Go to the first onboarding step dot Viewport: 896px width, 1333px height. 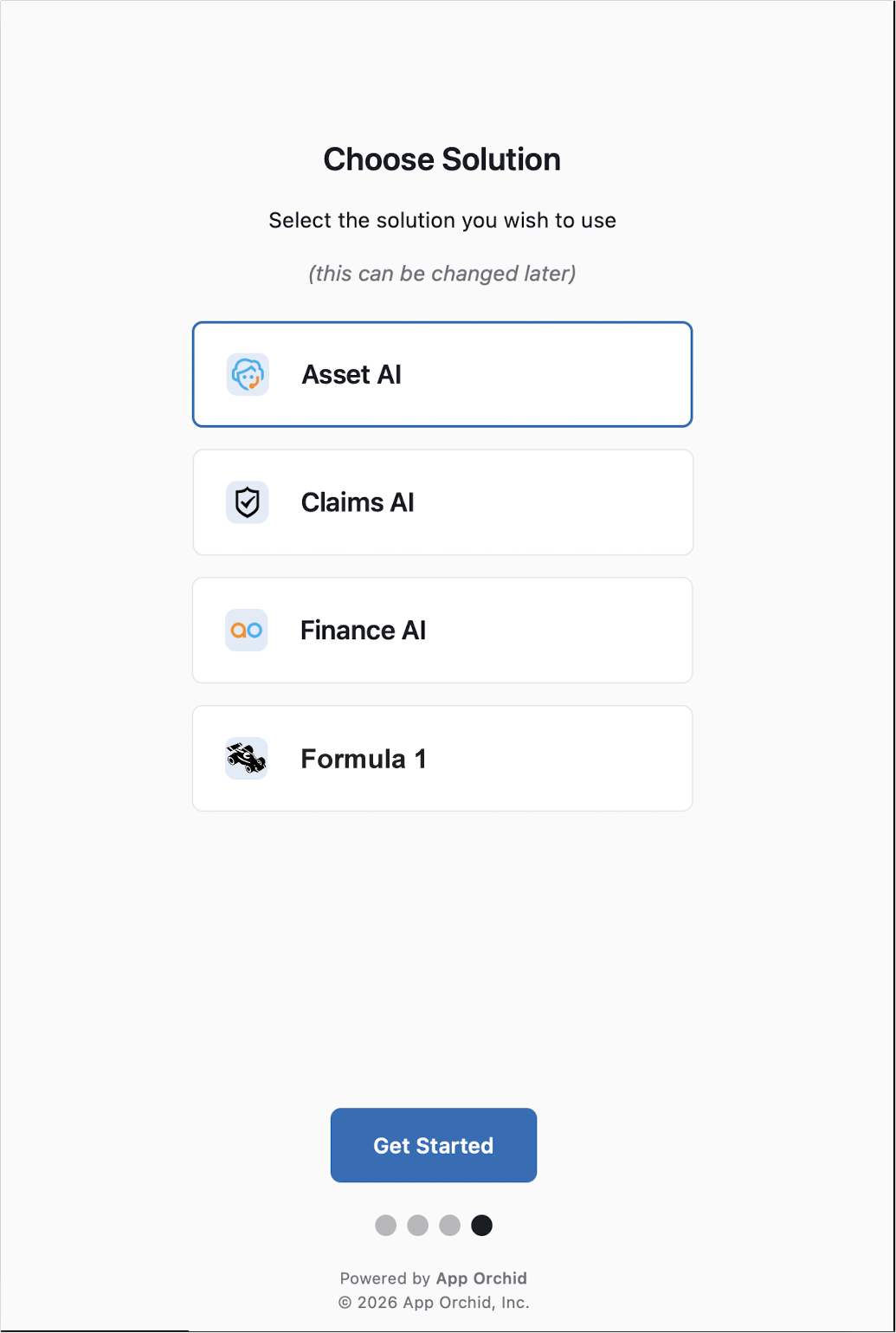pyautogui.click(x=386, y=1225)
